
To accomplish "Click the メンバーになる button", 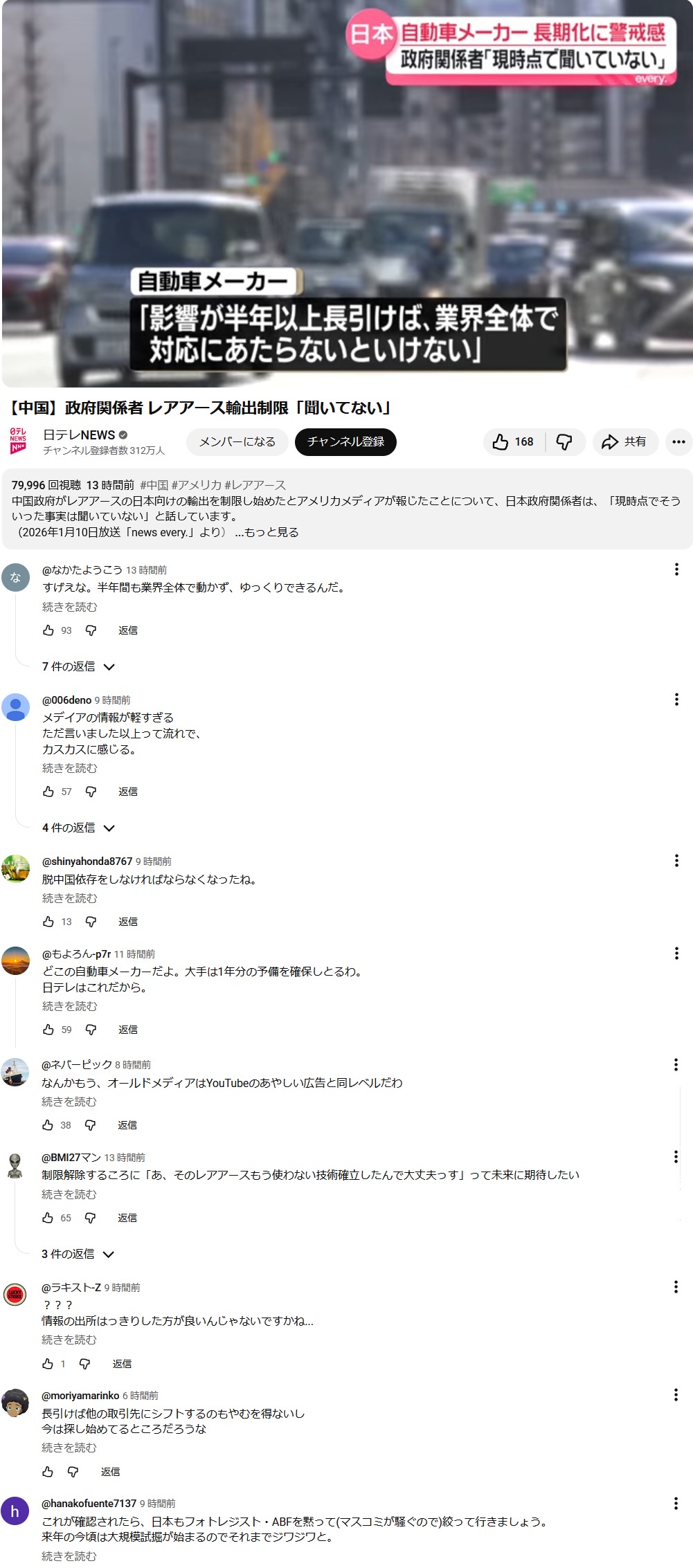I will (237, 442).
